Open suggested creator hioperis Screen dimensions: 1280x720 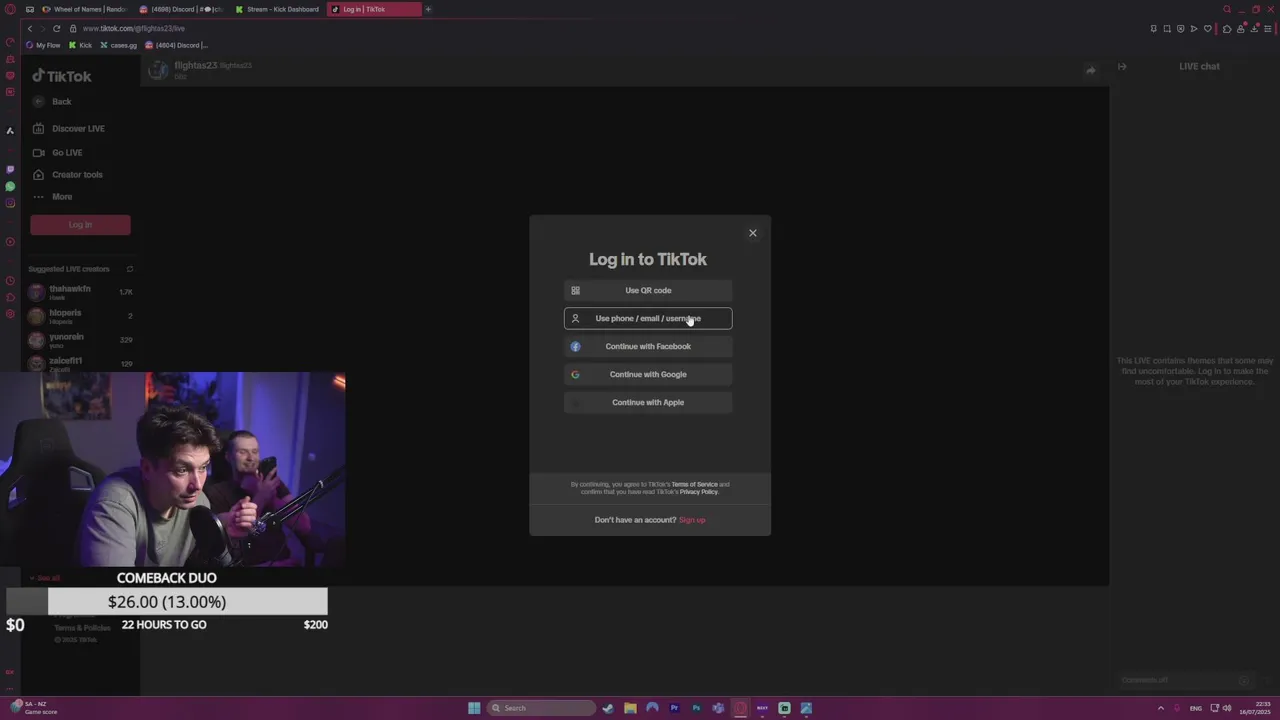[x=80, y=315]
